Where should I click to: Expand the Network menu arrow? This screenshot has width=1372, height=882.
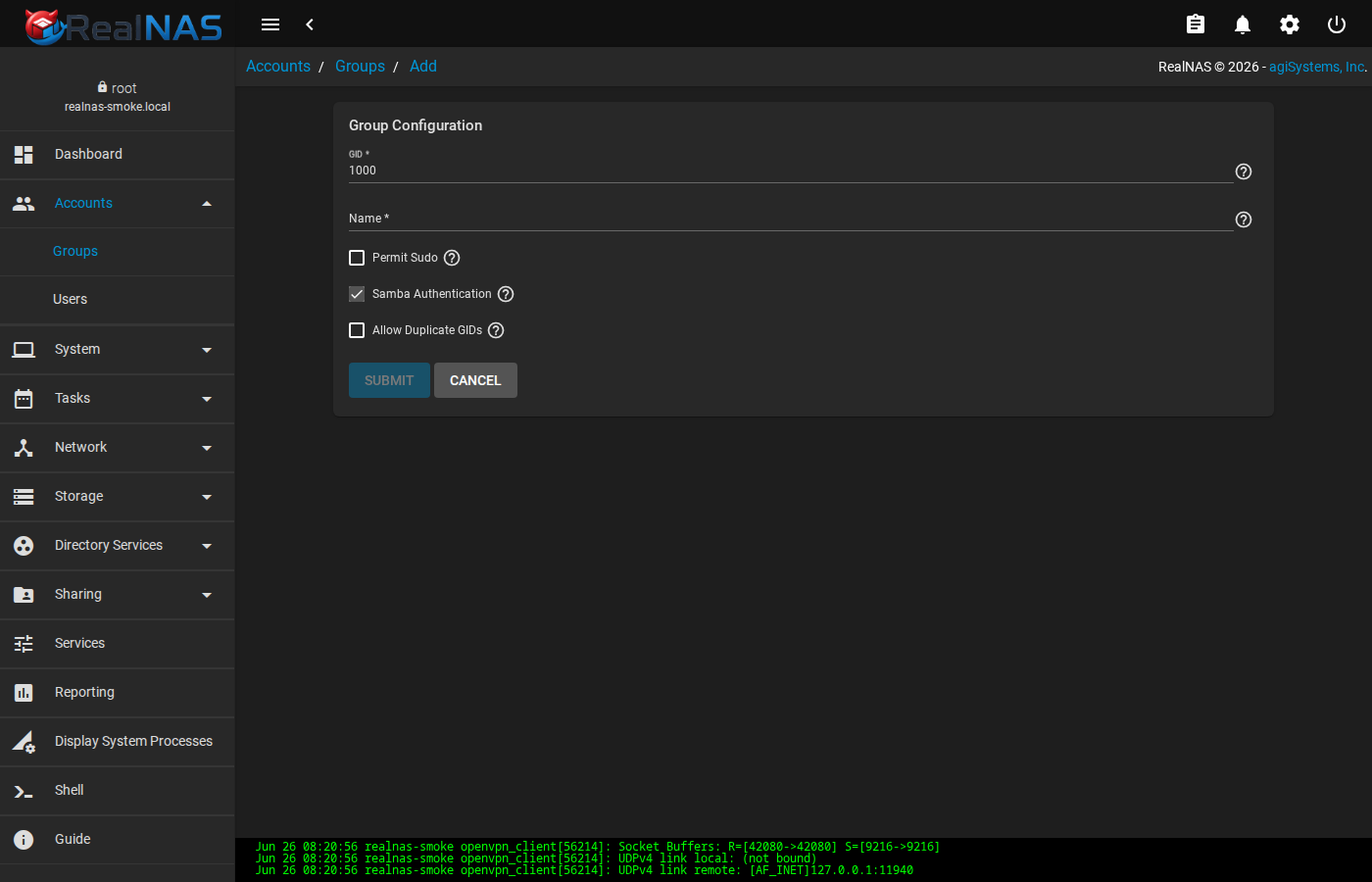click(207, 448)
